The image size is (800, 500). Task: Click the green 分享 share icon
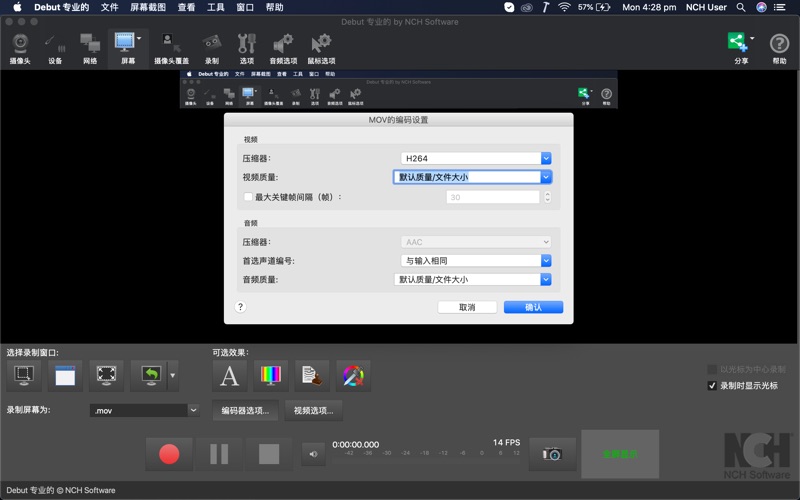pos(738,46)
